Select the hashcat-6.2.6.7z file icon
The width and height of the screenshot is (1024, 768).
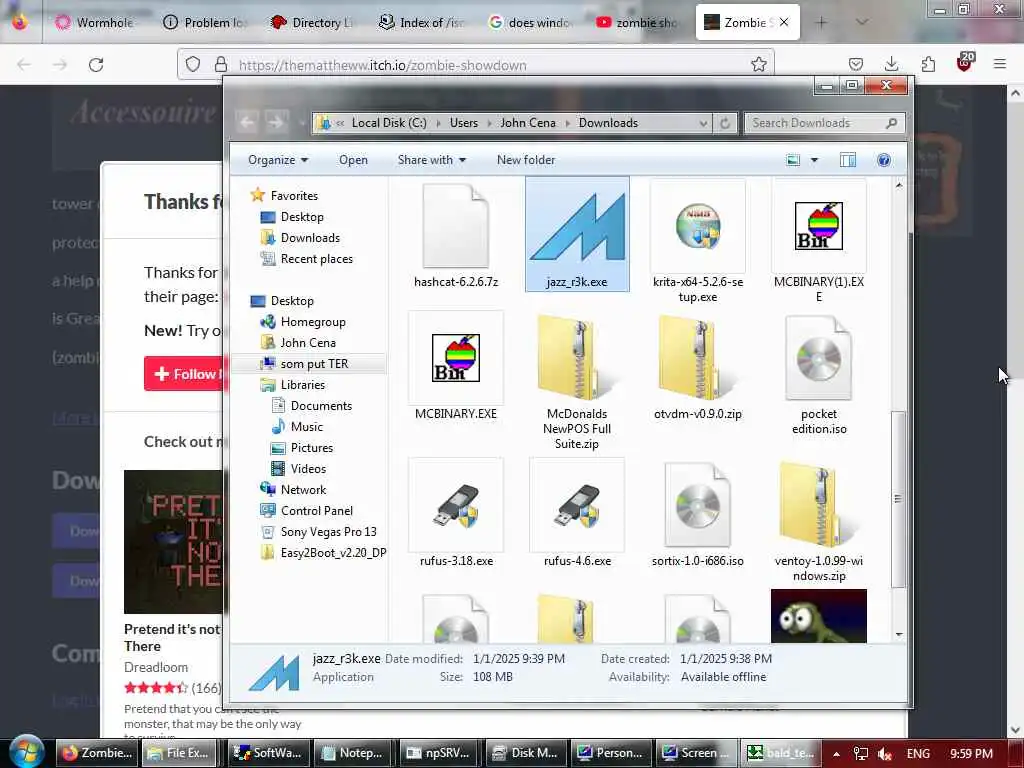(x=455, y=226)
